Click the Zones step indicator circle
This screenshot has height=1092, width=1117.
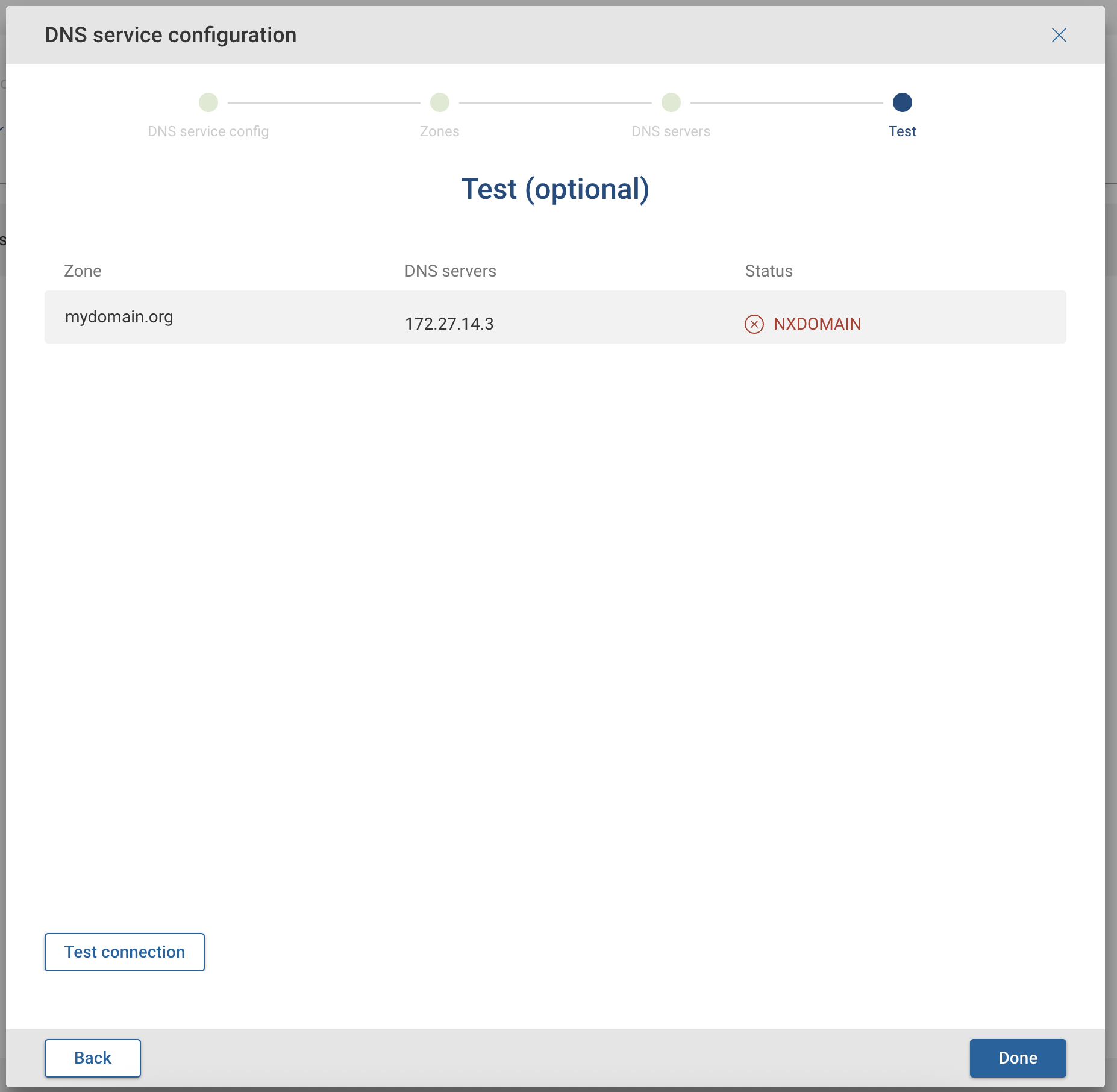click(439, 102)
